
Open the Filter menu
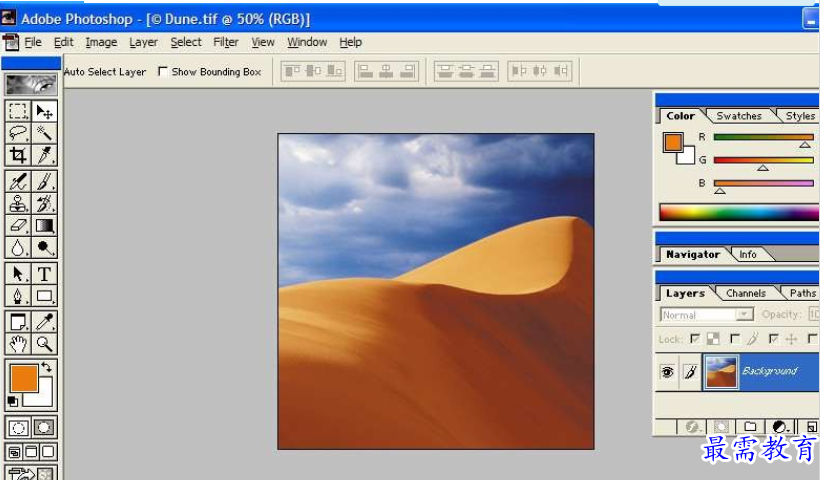[226, 42]
